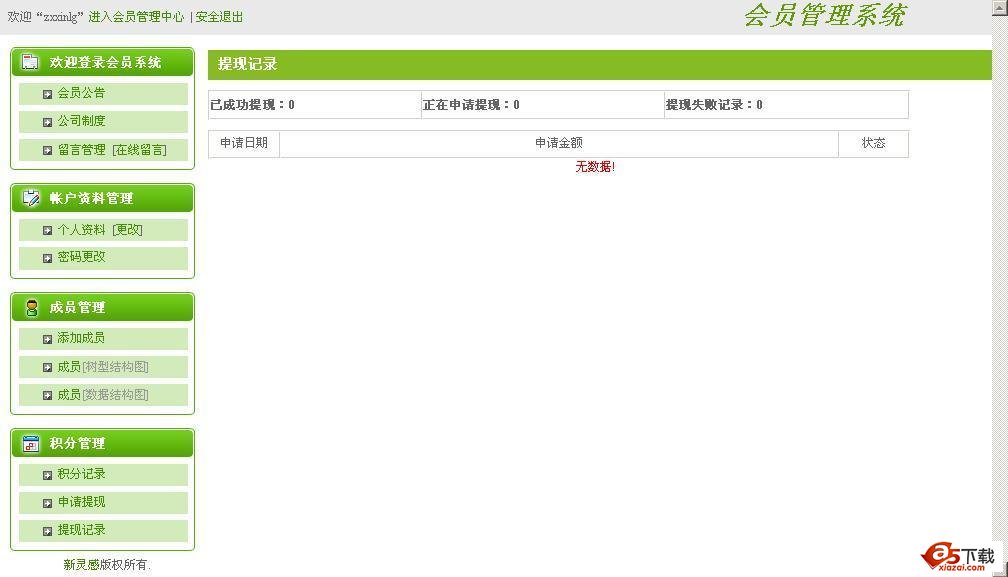Click 进入会员管理中心 link at top
The height and width of the screenshot is (577, 1008).
pyautogui.click(x=136, y=17)
